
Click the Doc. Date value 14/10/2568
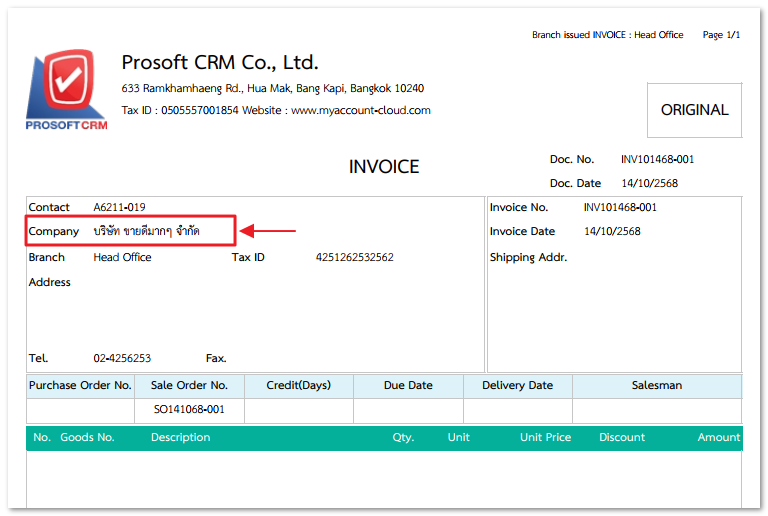pyautogui.click(x=649, y=183)
